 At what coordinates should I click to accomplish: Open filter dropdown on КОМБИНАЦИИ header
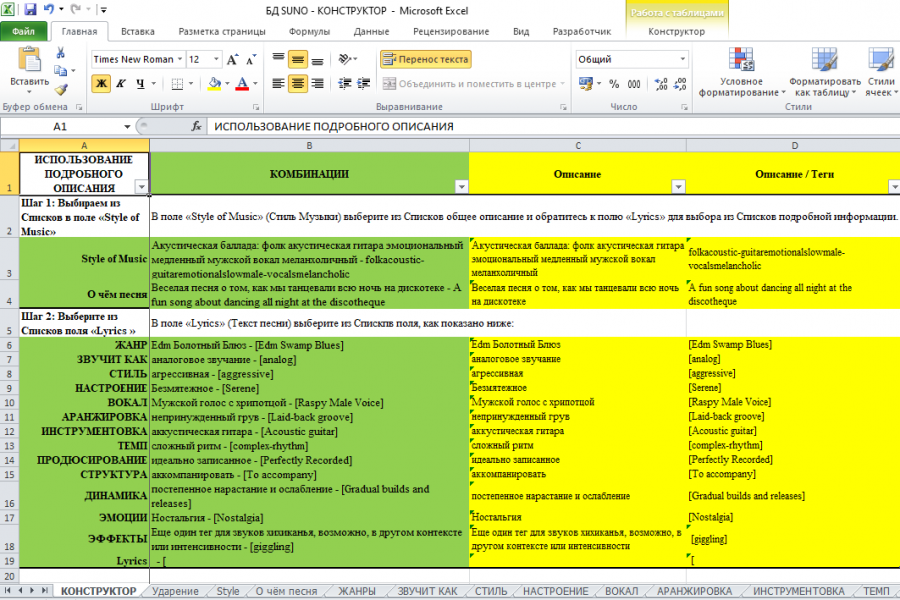(461, 187)
